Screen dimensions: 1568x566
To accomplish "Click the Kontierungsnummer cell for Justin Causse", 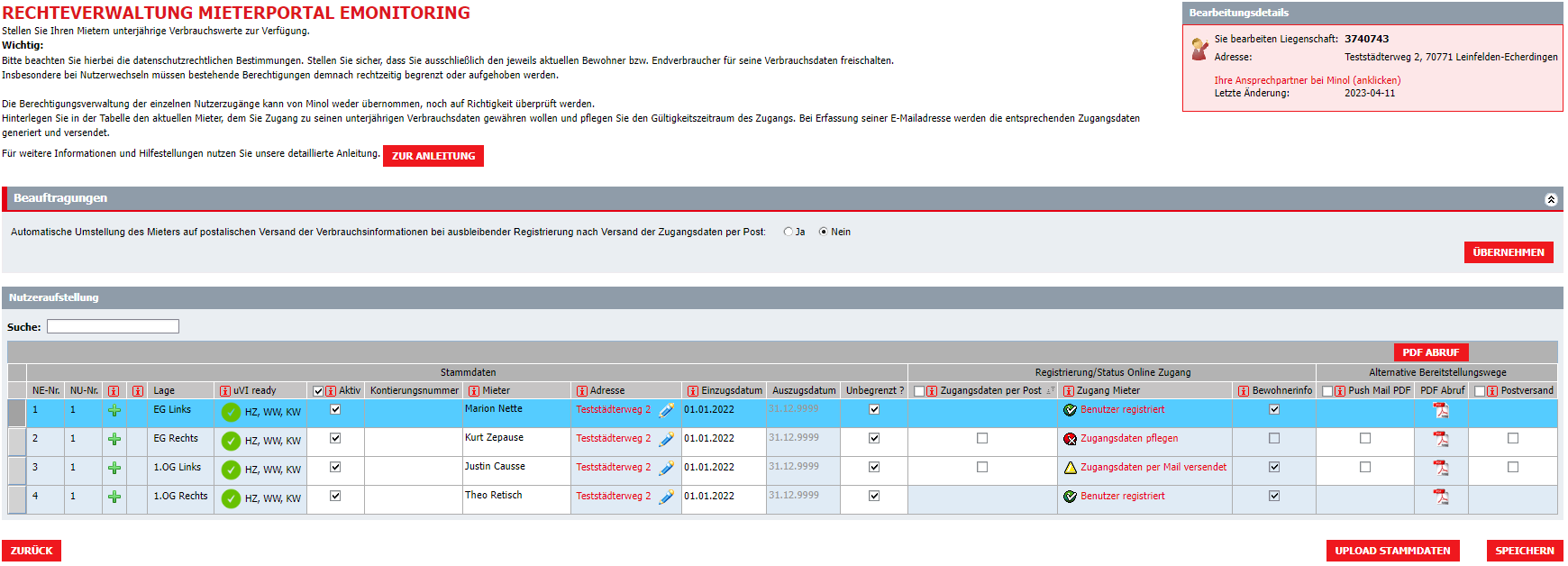I will pyautogui.click(x=414, y=470).
